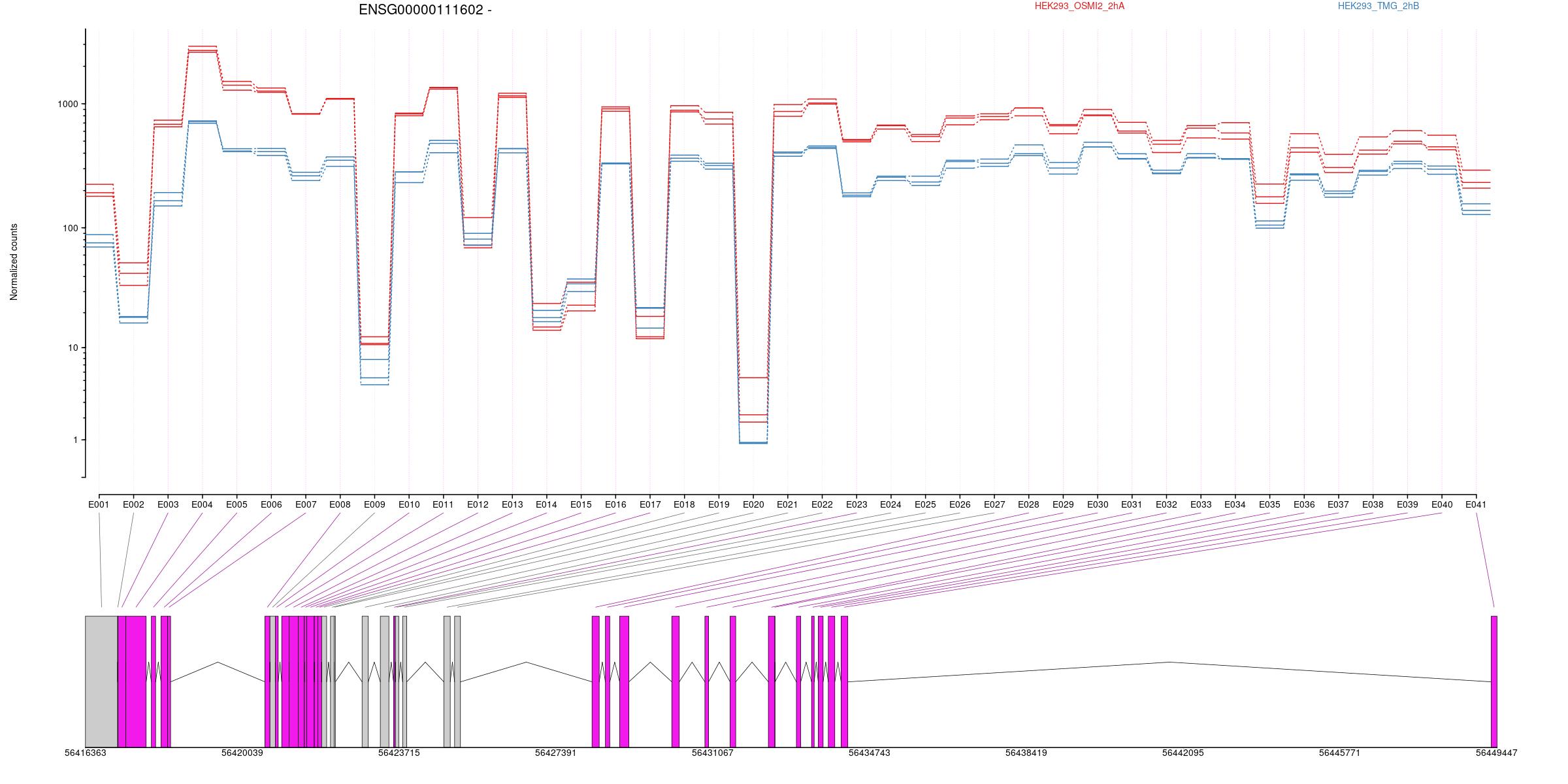Image resolution: width=1568 pixels, height=784 pixels.
Task: Select exon label E012
Action: (478, 504)
